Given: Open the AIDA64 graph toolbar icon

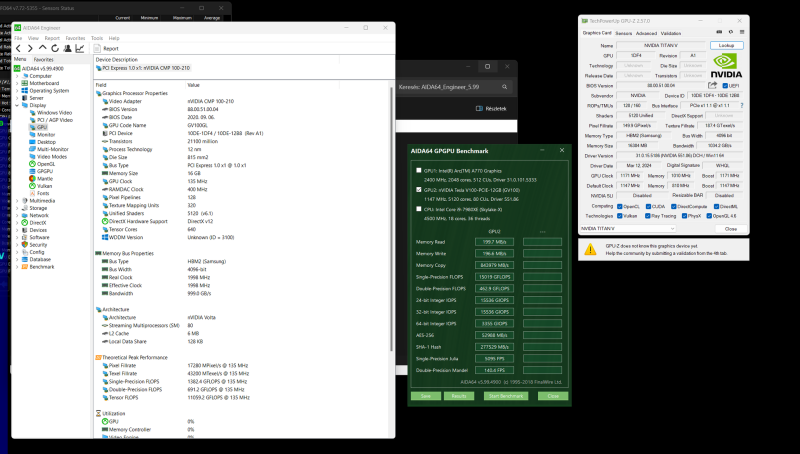Looking at the screenshot, I should [80, 48].
